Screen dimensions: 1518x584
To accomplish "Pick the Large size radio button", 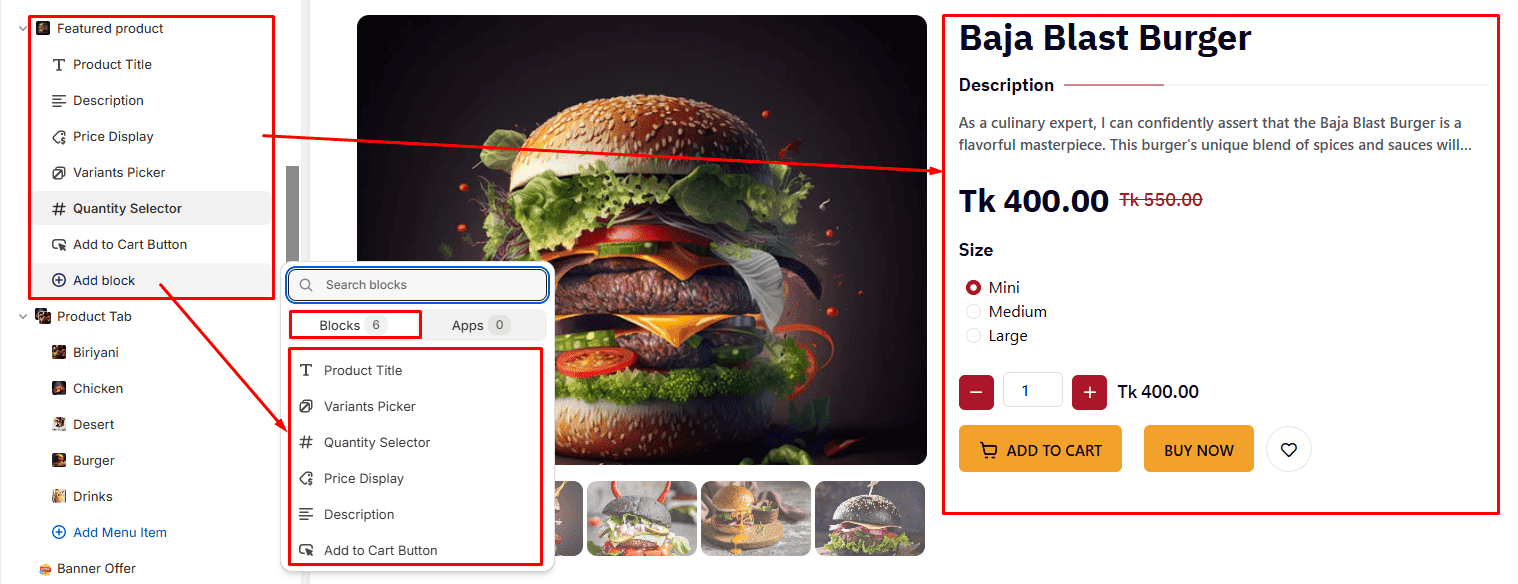I will coord(973,336).
